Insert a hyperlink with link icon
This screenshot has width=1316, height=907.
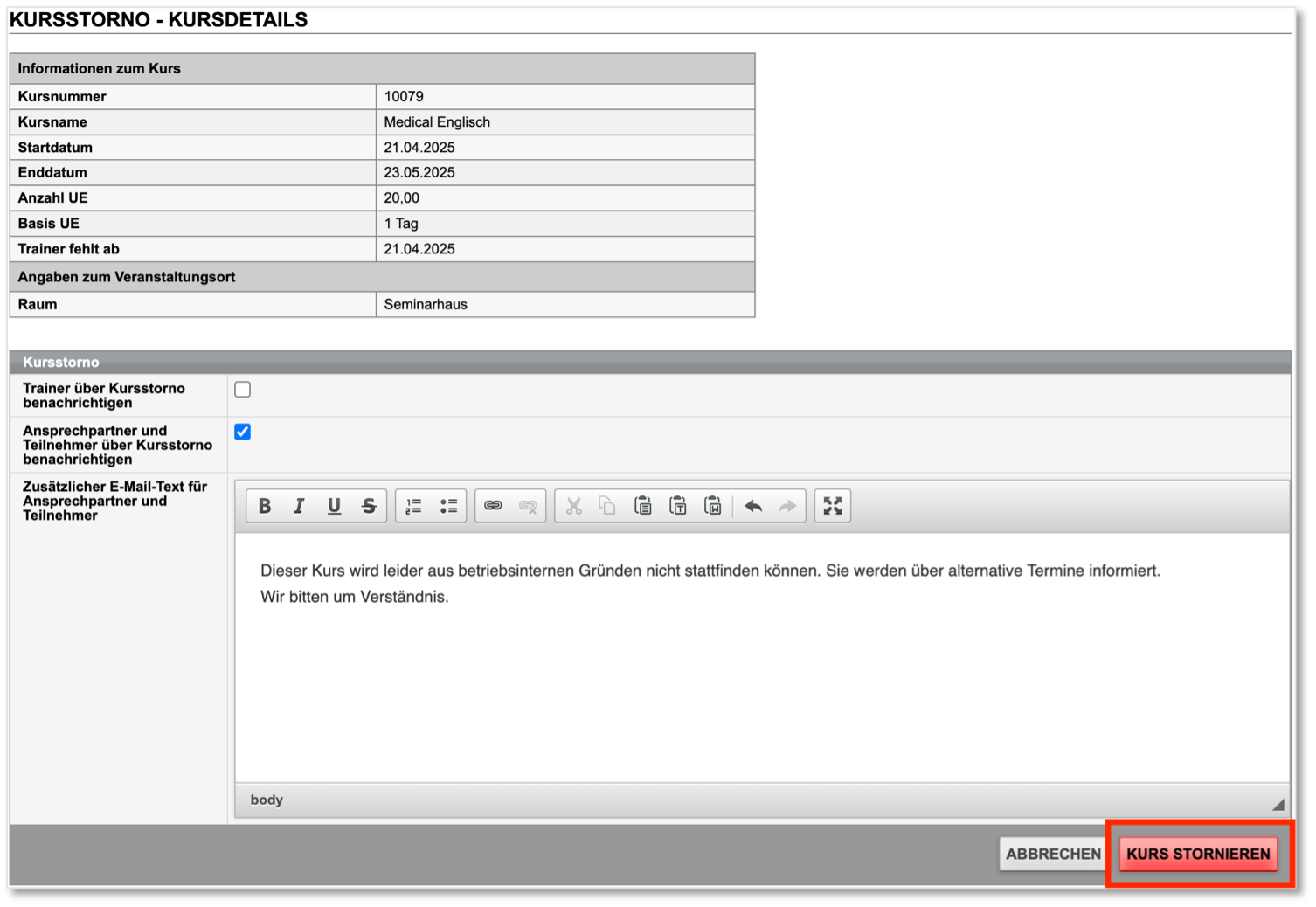(493, 506)
